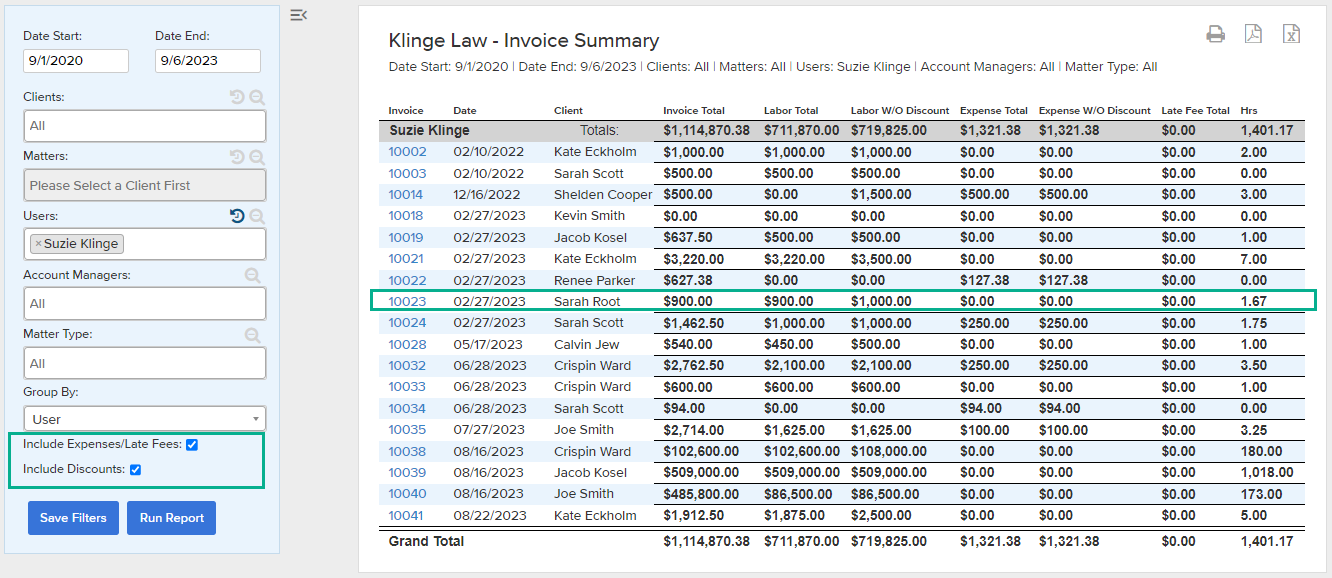Image resolution: width=1332 pixels, height=578 pixels.
Task: Export the report to Excel
Action: coord(1291,35)
